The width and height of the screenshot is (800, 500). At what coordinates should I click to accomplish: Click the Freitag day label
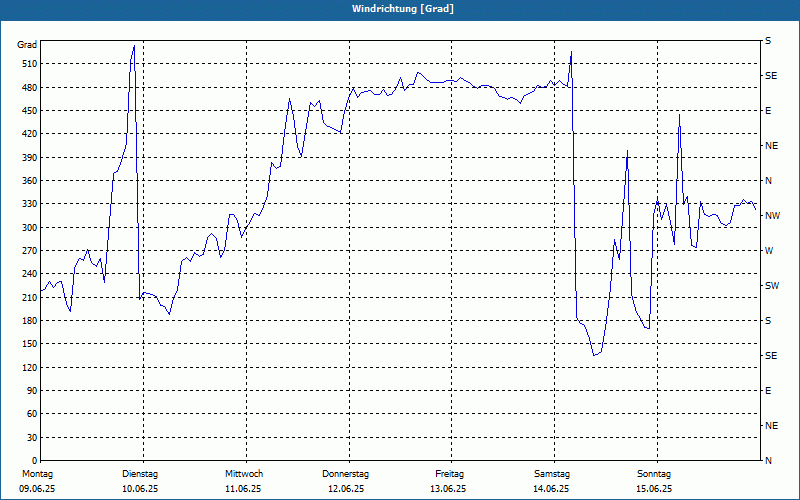pos(449,474)
